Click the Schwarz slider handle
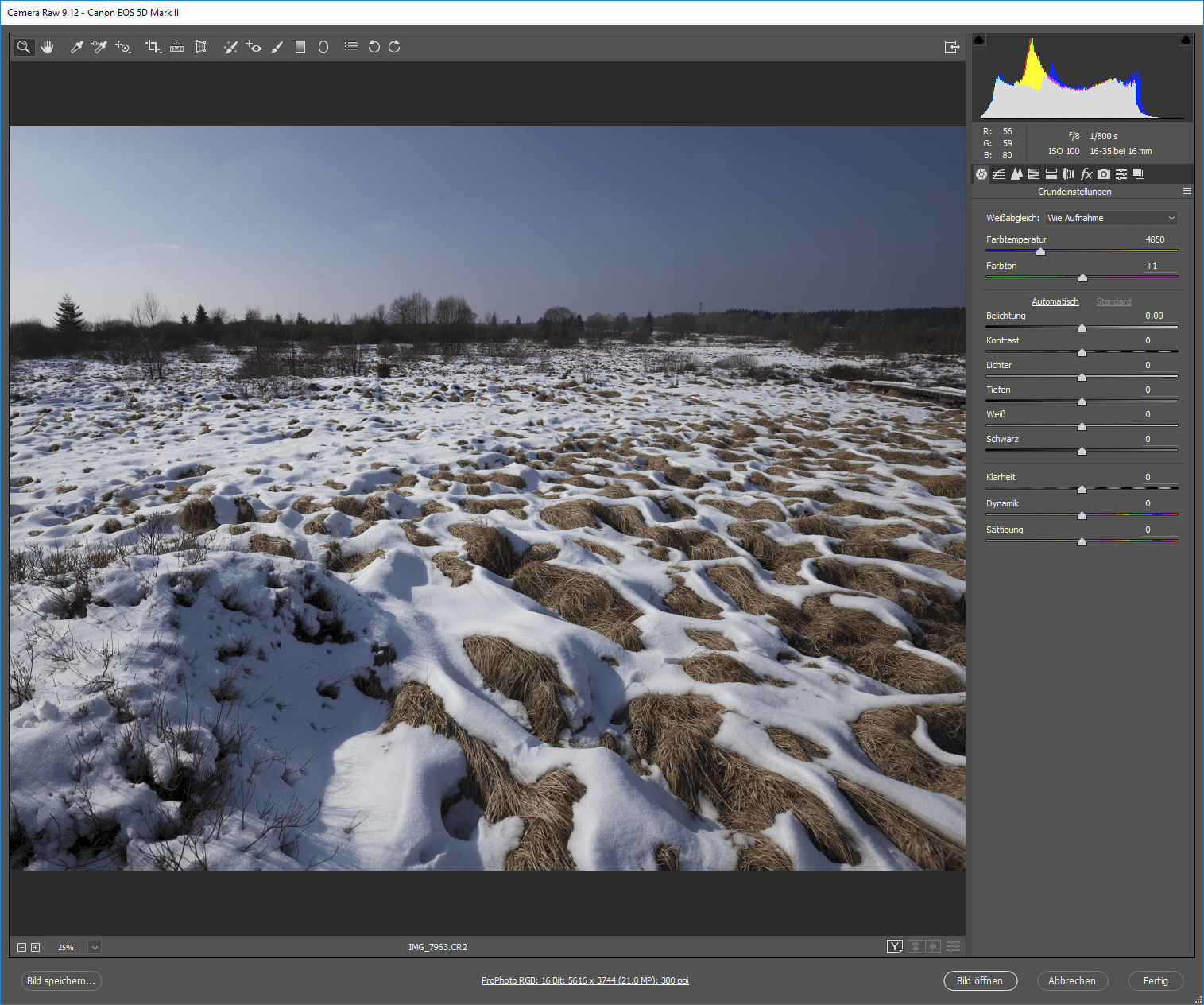Screen dimensions: 1204x1005 pyautogui.click(x=1082, y=451)
